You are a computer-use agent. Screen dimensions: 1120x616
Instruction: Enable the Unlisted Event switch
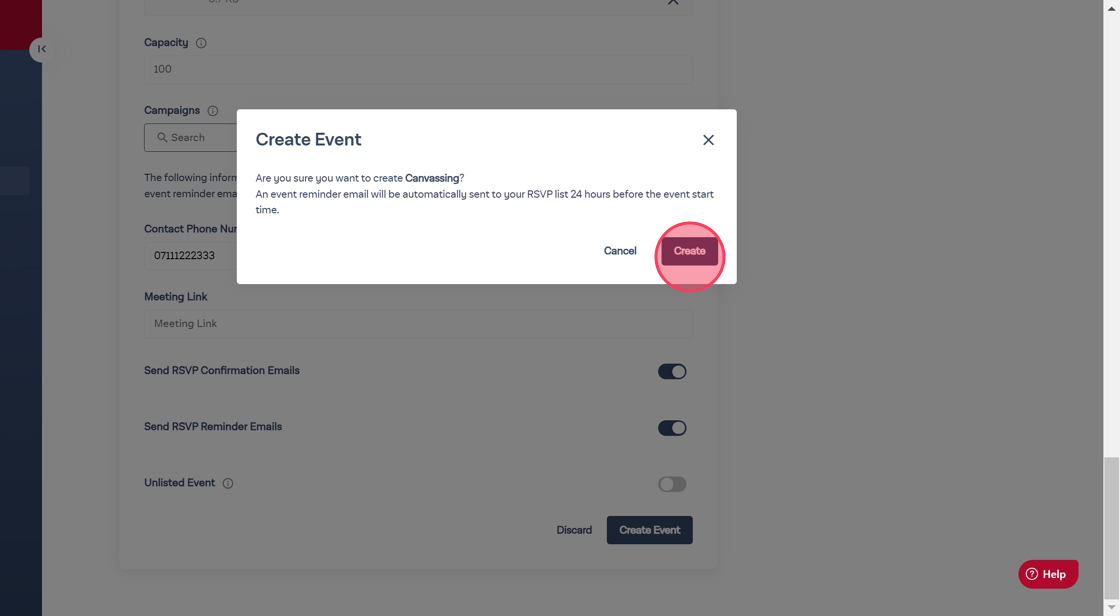671,484
